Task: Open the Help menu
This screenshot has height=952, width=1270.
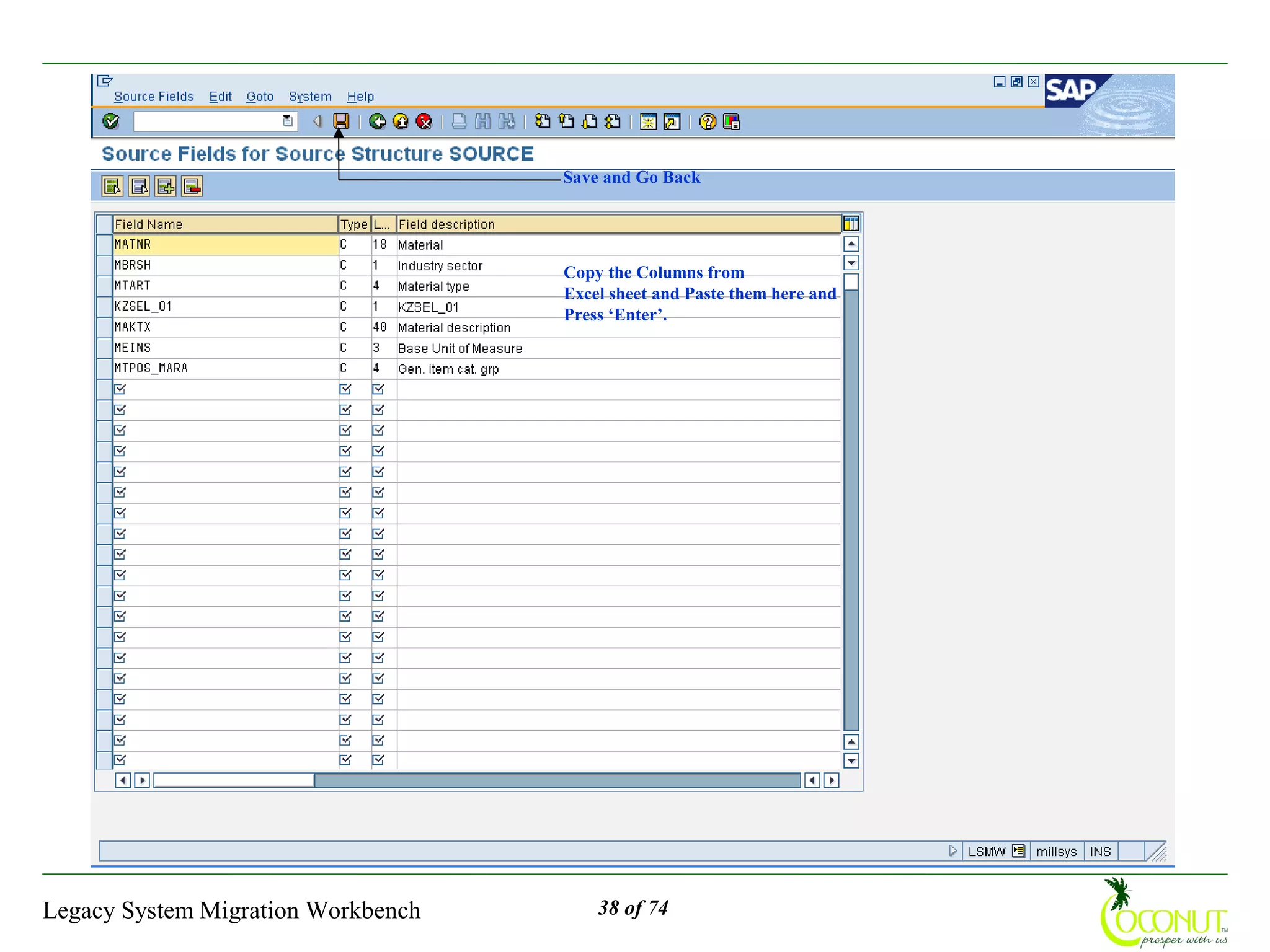Action: tap(360, 97)
